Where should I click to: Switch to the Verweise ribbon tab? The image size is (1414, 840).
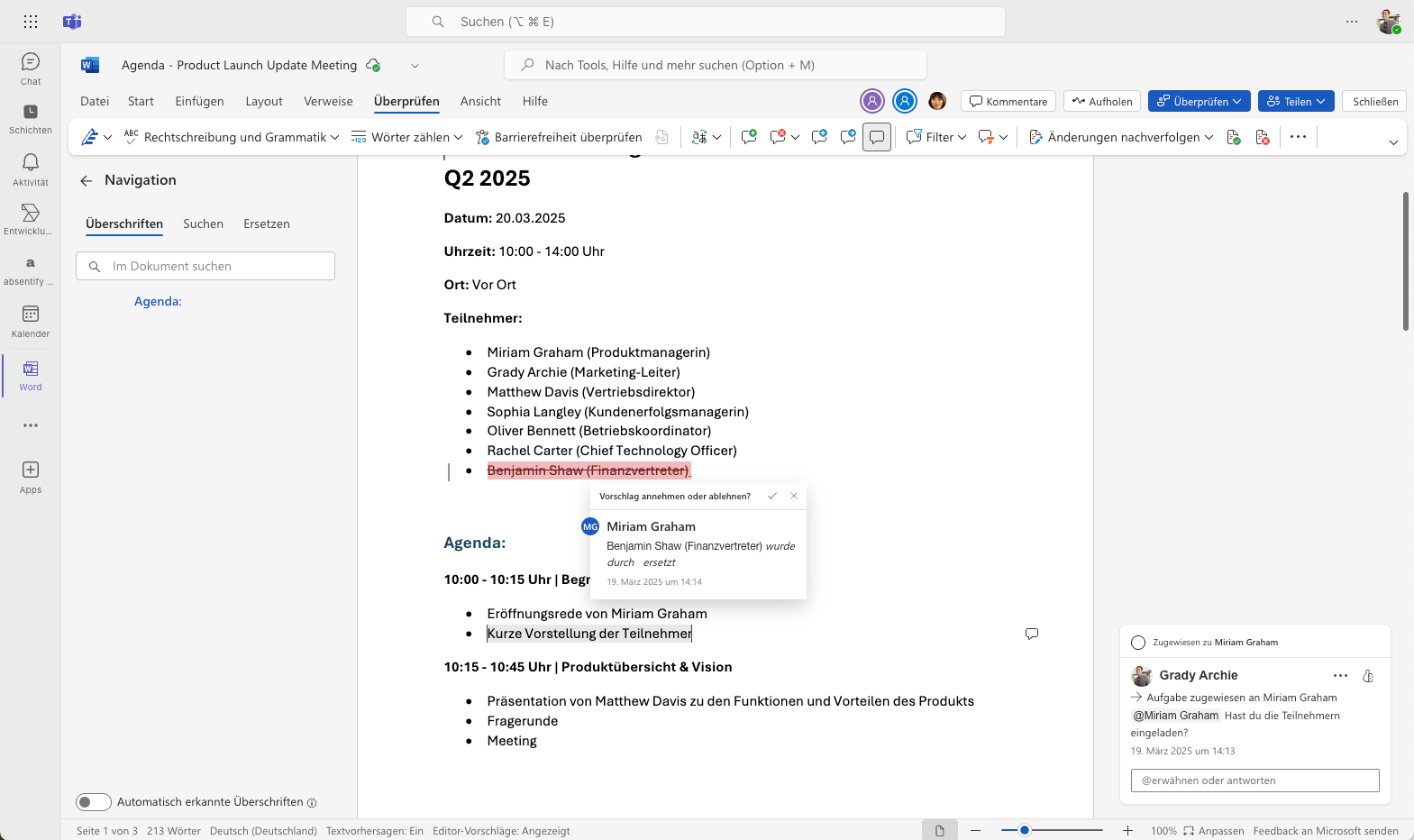(x=328, y=101)
